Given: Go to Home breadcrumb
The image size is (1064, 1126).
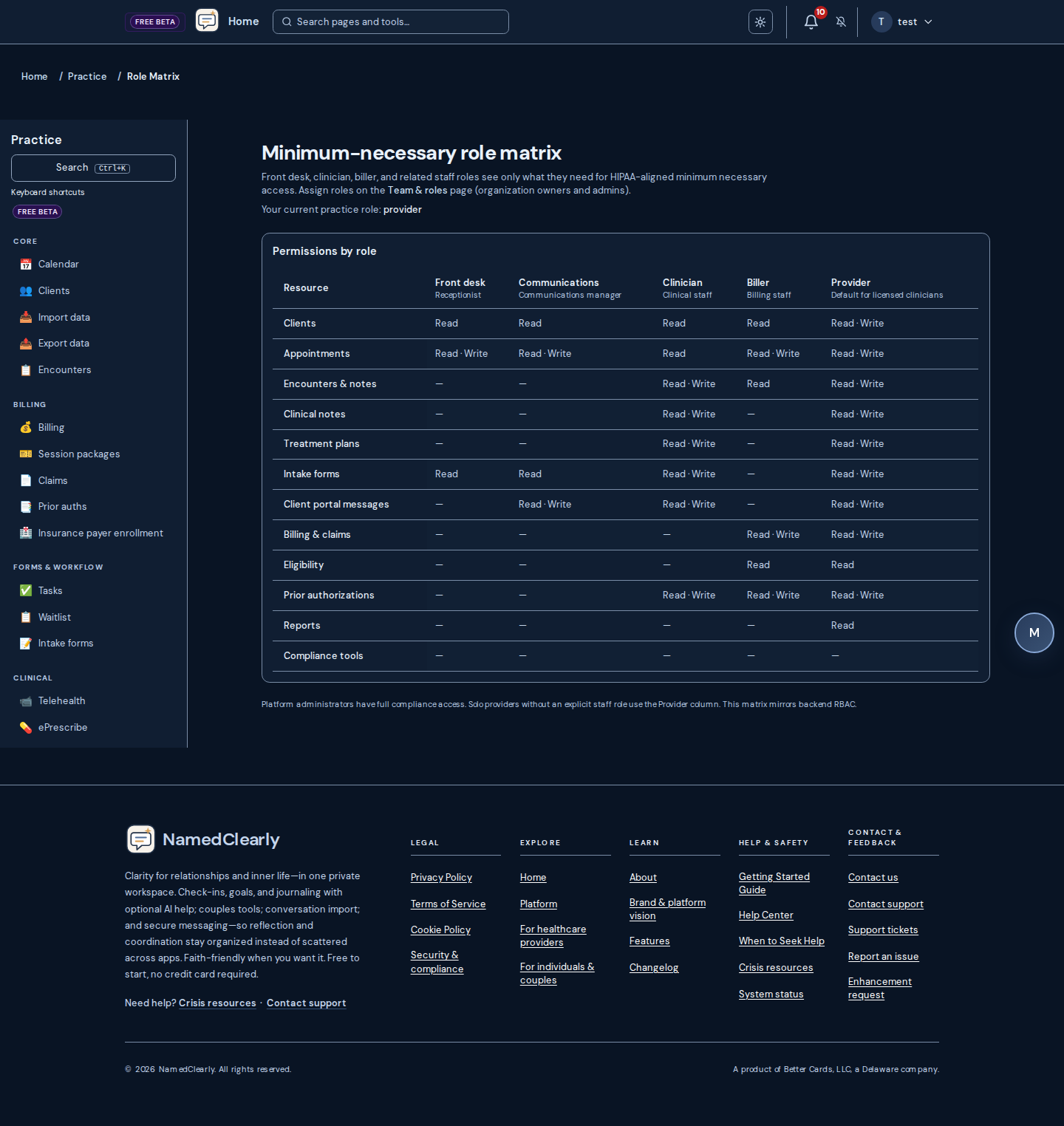Looking at the screenshot, I should point(34,76).
